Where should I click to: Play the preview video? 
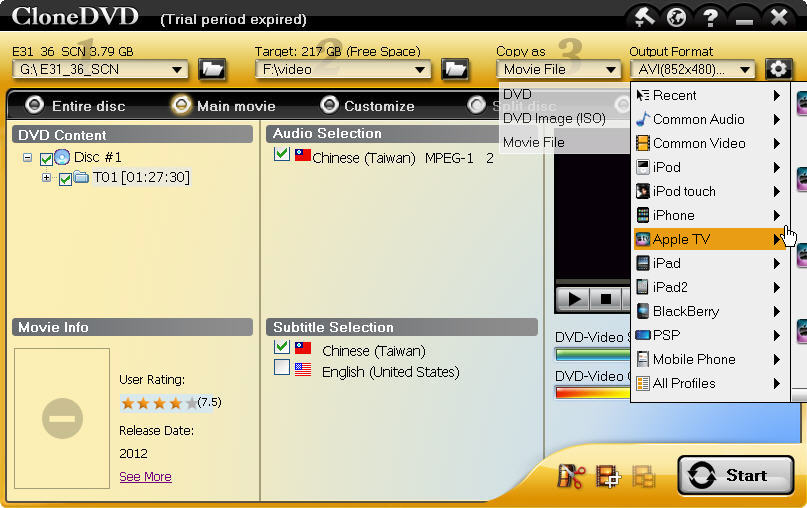[573, 299]
